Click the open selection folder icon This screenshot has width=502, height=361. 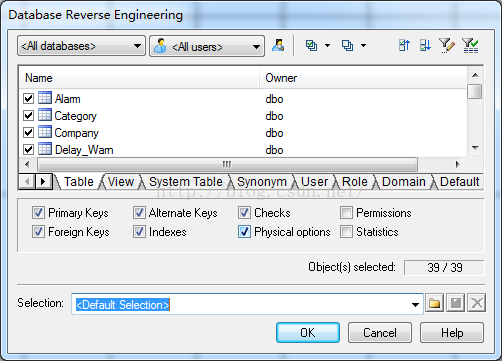tap(434, 303)
